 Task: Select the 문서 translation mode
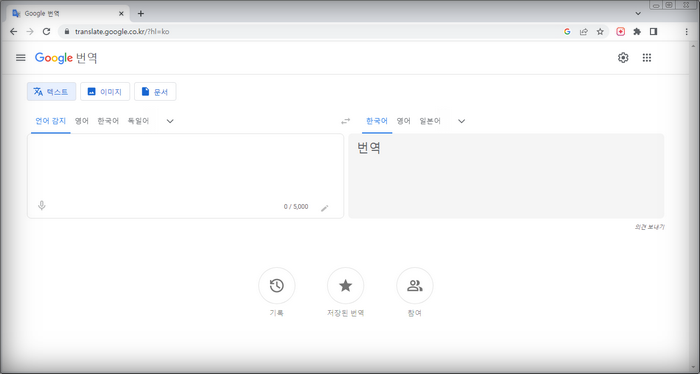coord(155,91)
